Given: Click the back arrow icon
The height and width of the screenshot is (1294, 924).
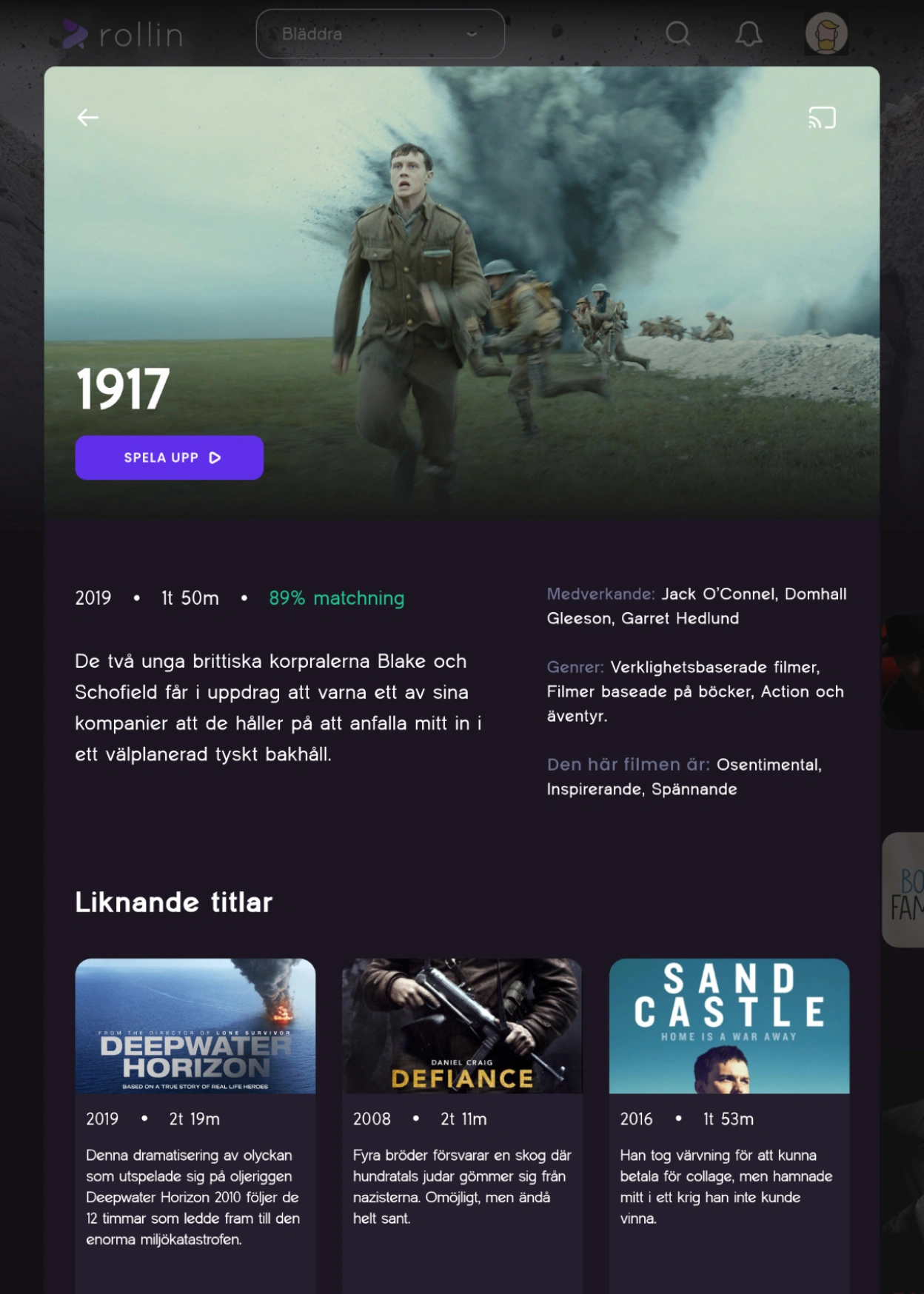Looking at the screenshot, I should pyautogui.click(x=87, y=118).
